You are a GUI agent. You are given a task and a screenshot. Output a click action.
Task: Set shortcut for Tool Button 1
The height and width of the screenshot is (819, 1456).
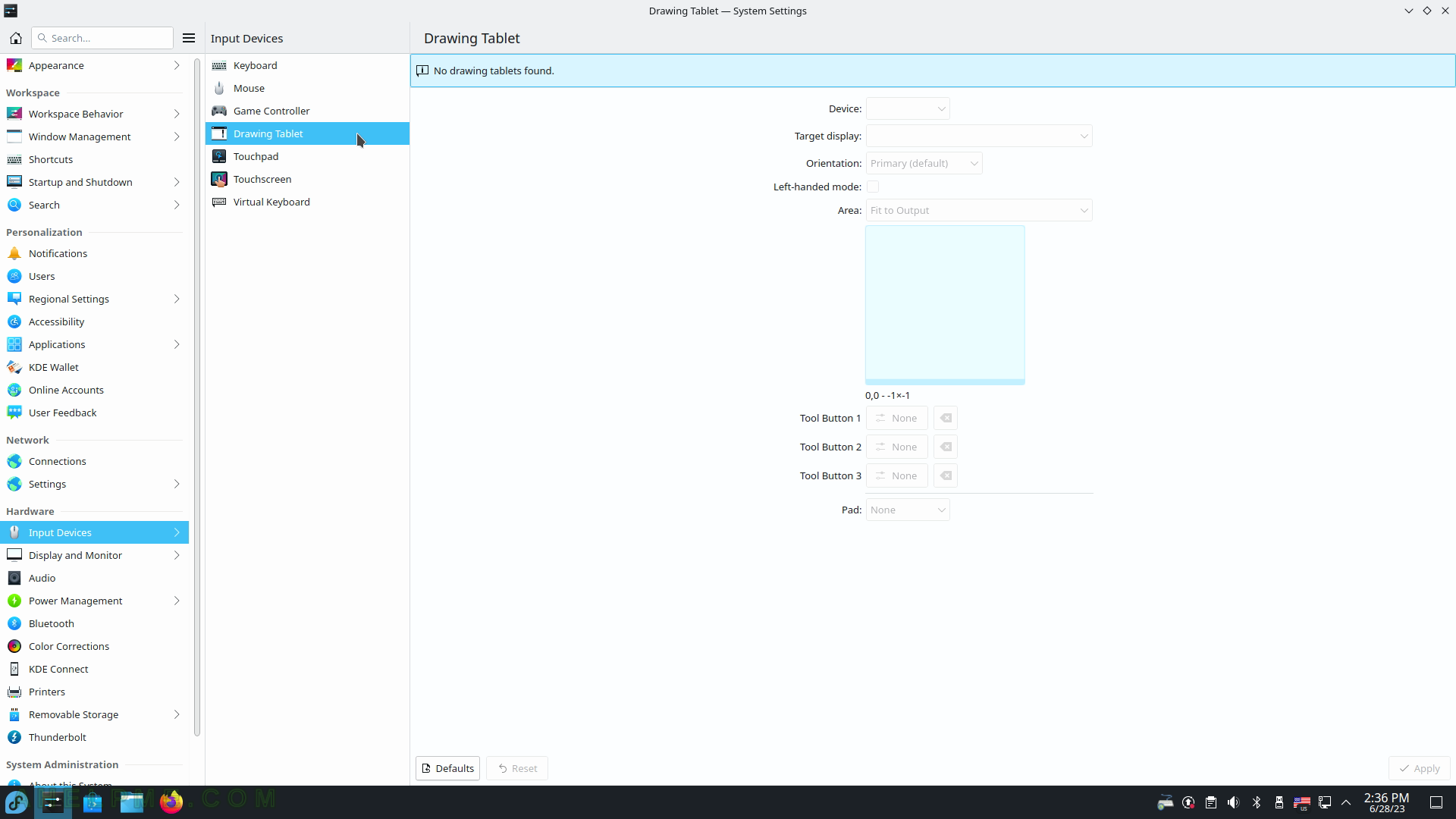[896, 418]
